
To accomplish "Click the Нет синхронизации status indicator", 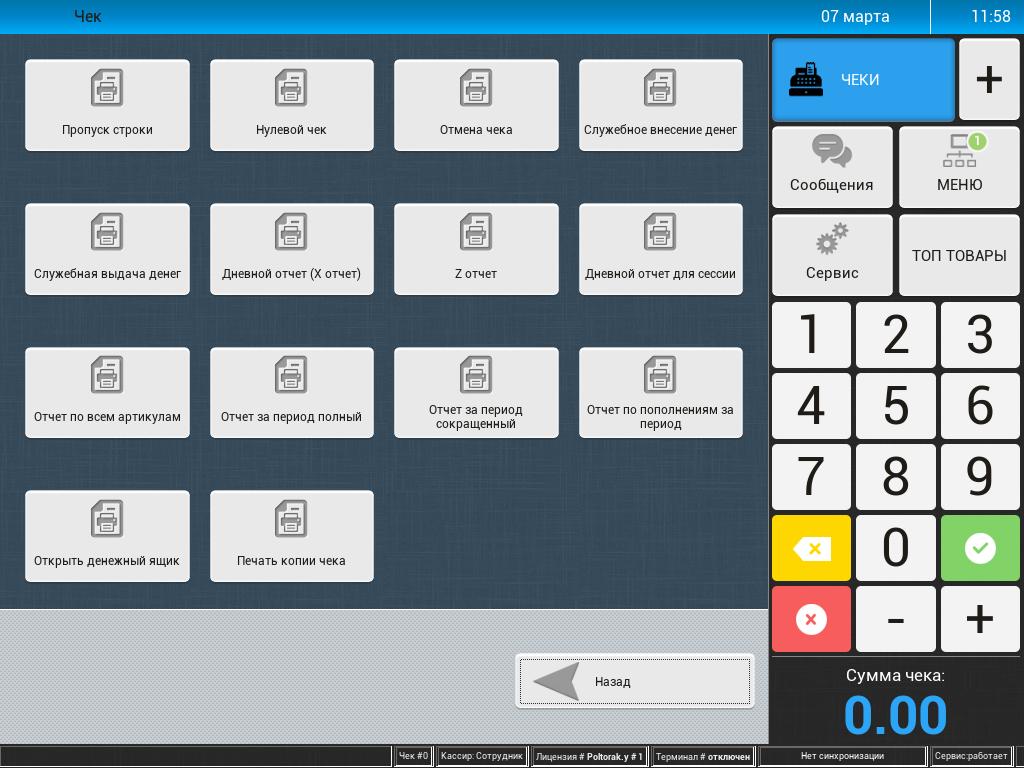I will [842, 756].
